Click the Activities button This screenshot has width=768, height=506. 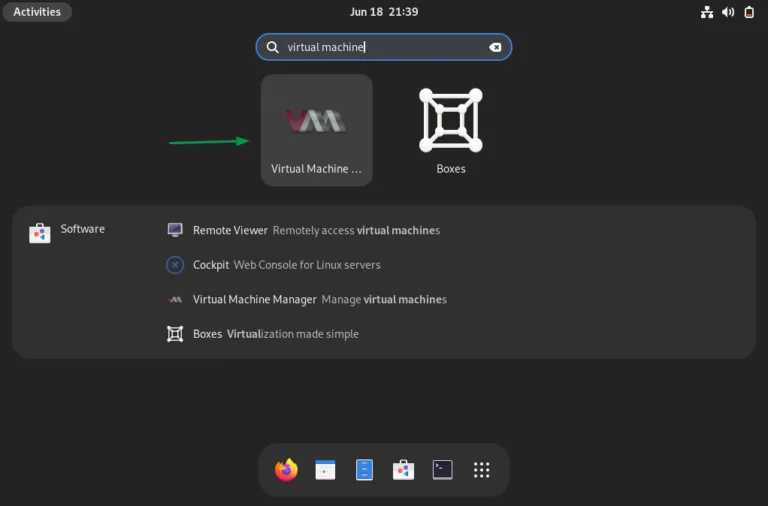pos(37,12)
